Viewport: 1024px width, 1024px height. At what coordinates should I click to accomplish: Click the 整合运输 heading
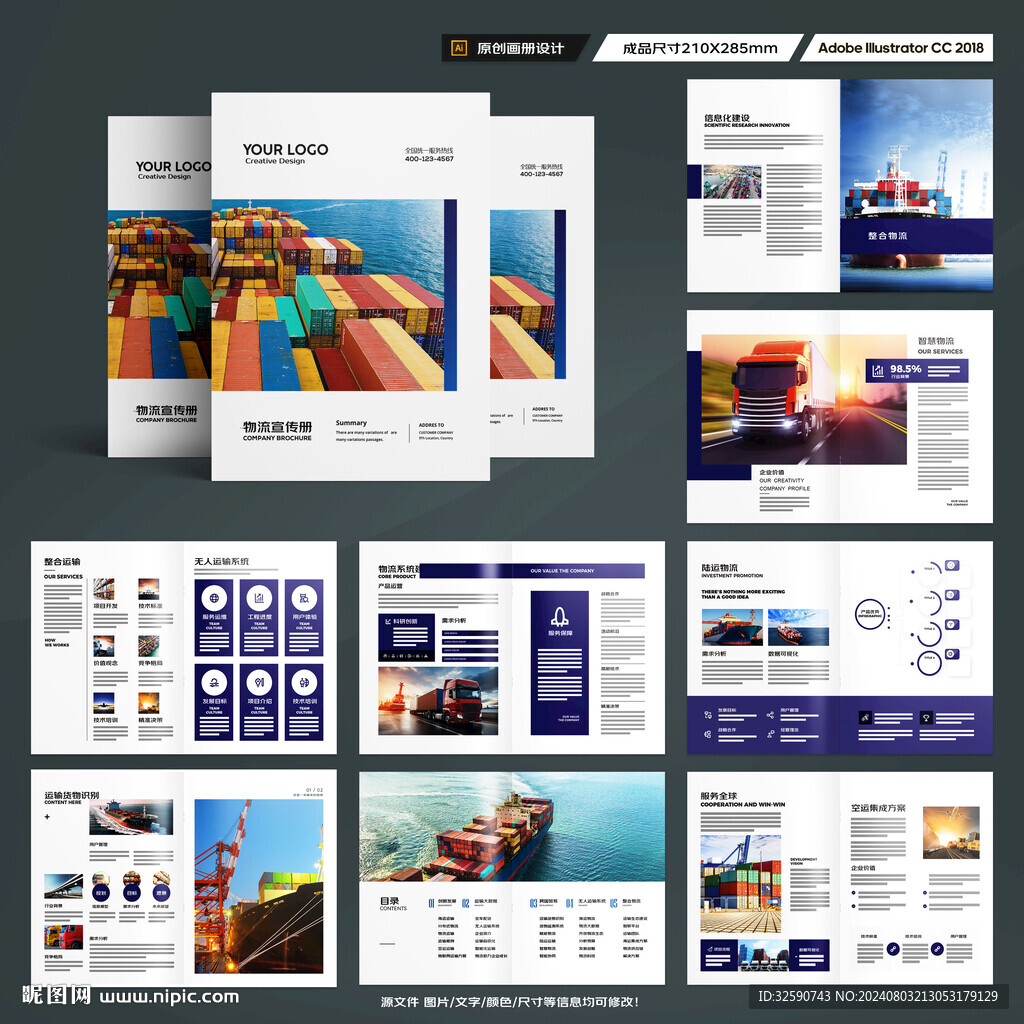click(62, 562)
